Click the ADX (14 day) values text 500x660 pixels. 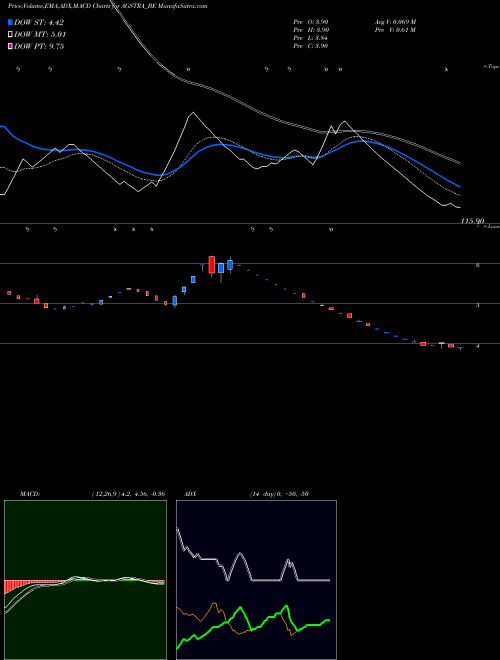(279, 494)
